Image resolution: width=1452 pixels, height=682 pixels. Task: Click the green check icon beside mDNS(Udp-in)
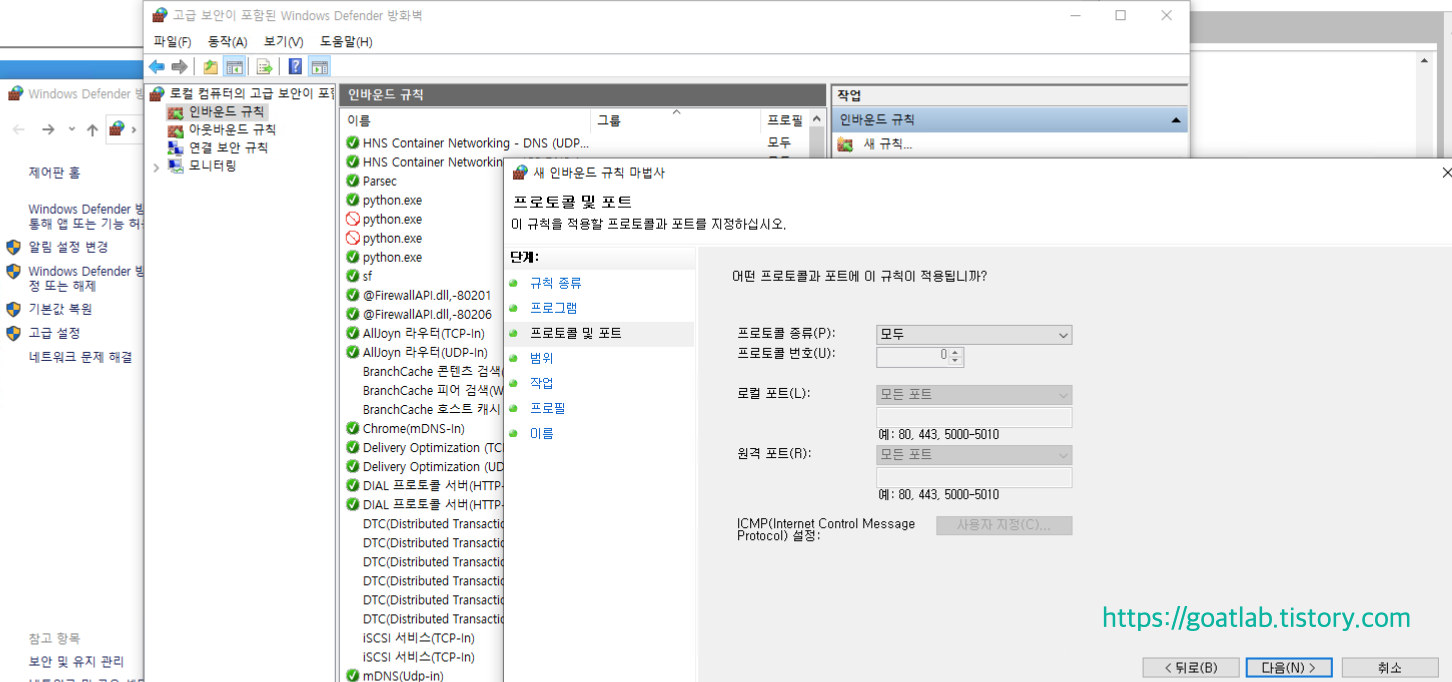click(x=352, y=676)
